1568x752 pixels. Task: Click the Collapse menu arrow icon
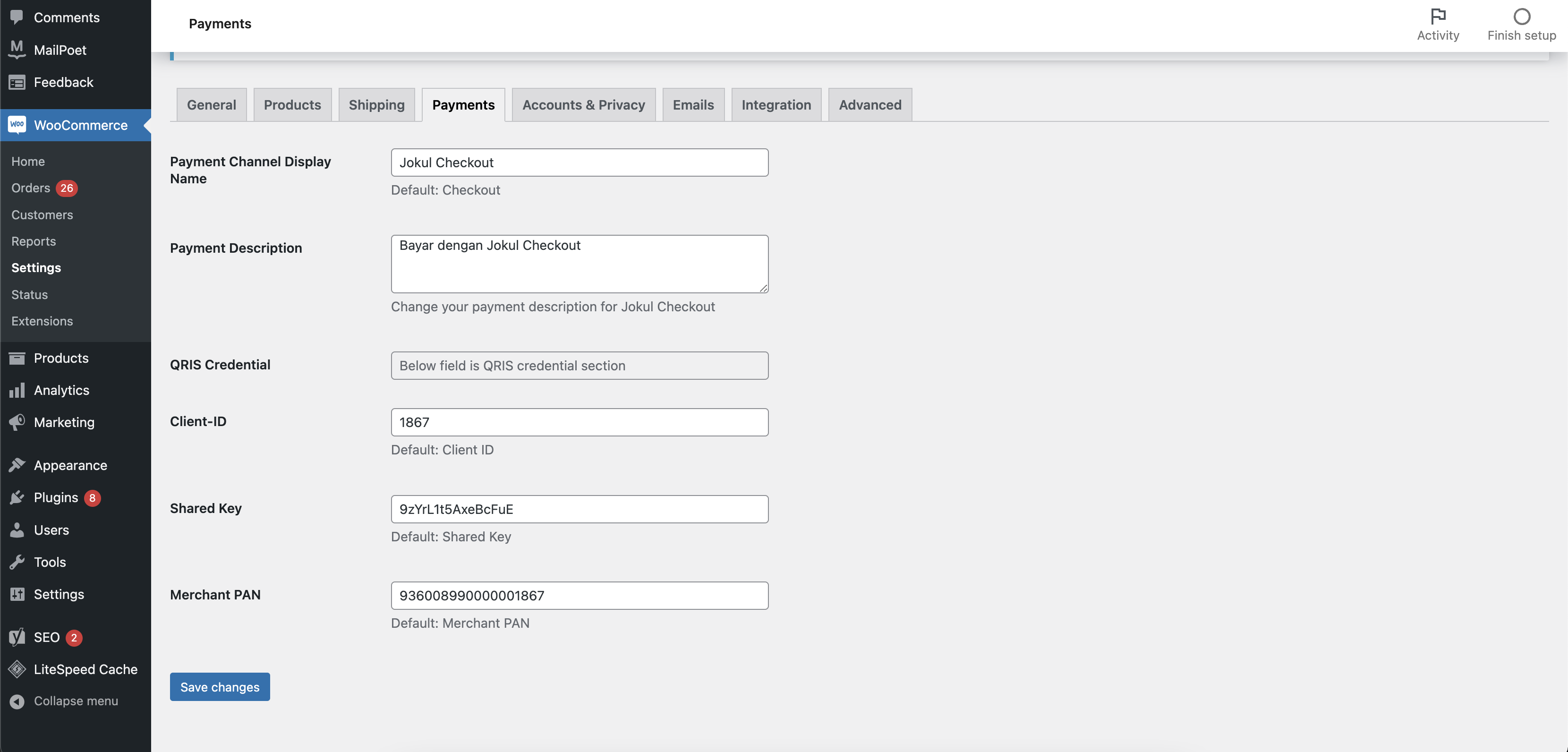[x=17, y=701]
